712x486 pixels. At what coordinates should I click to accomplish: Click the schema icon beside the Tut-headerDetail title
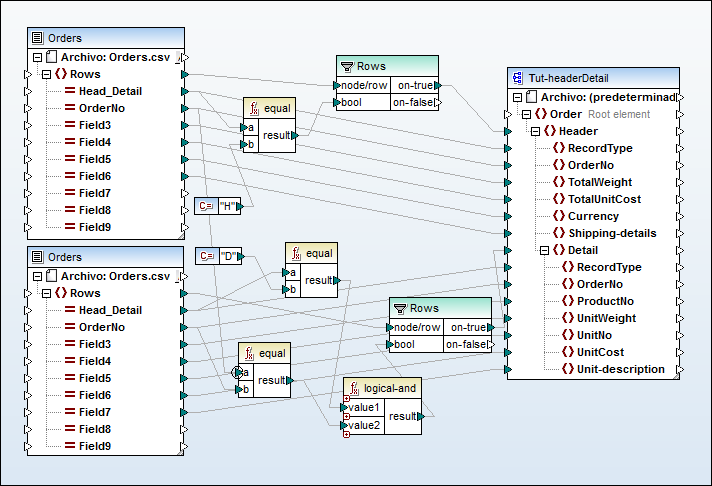[x=518, y=78]
